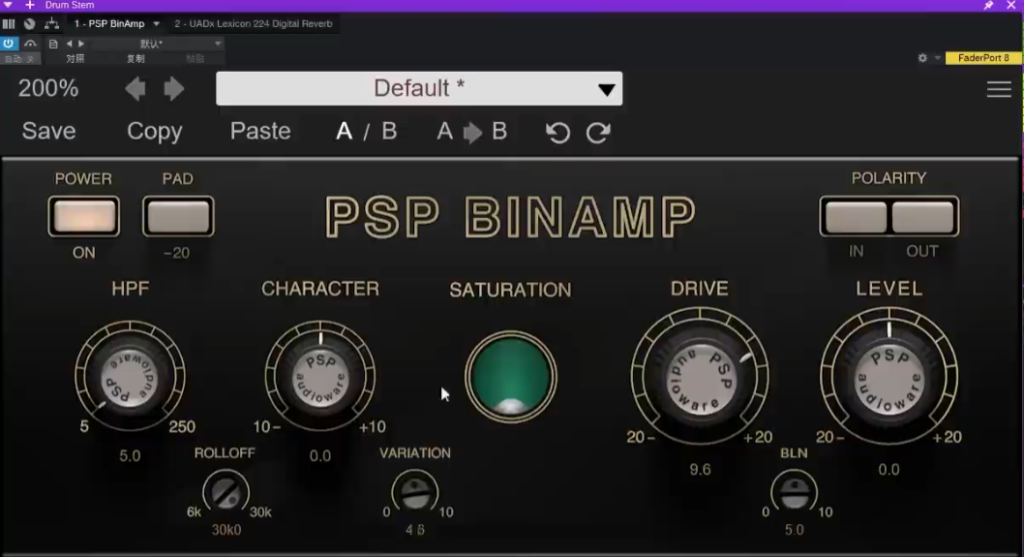Select the next PSP preset with right arrow
The height and width of the screenshot is (557, 1024).
pyautogui.click(x=174, y=89)
